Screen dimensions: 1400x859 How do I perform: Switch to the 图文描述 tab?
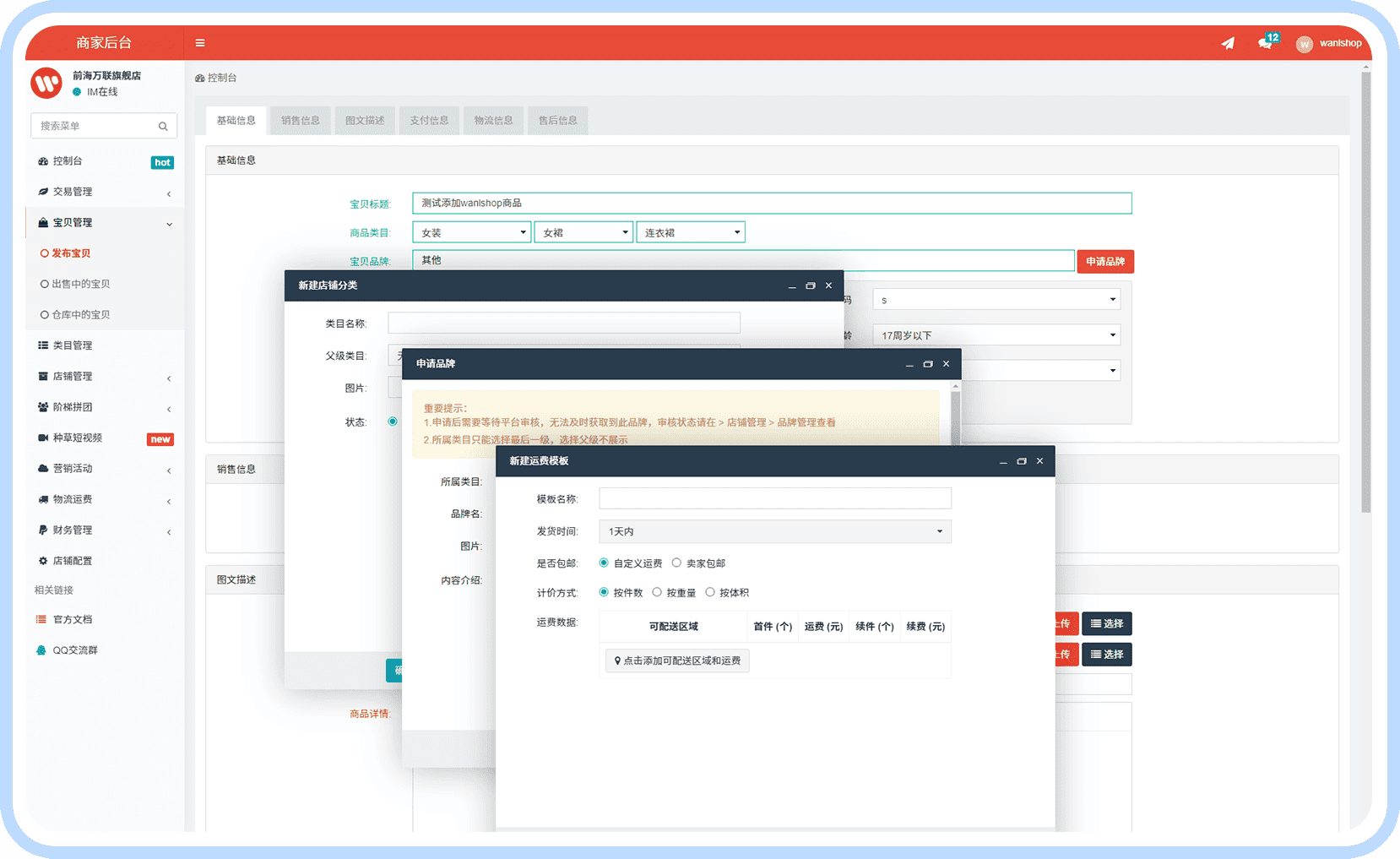pyautogui.click(x=365, y=121)
